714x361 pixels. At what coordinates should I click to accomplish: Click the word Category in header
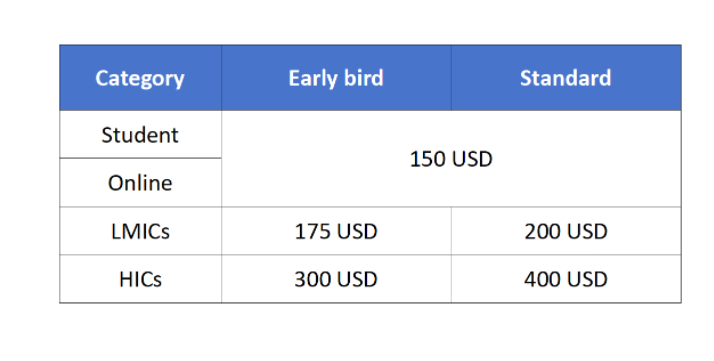(x=140, y=79)
